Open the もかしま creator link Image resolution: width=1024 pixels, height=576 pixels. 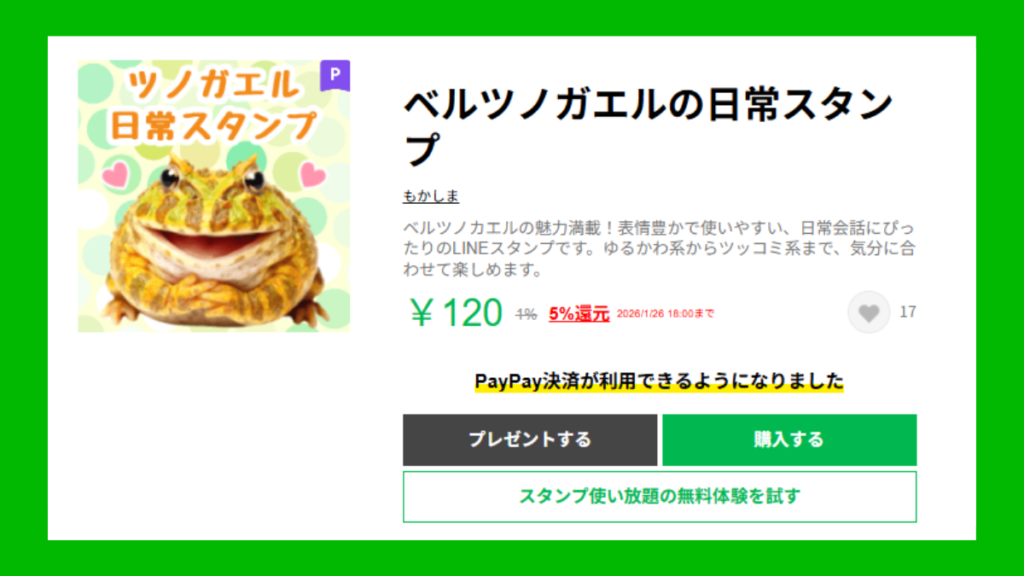[431, 196]
